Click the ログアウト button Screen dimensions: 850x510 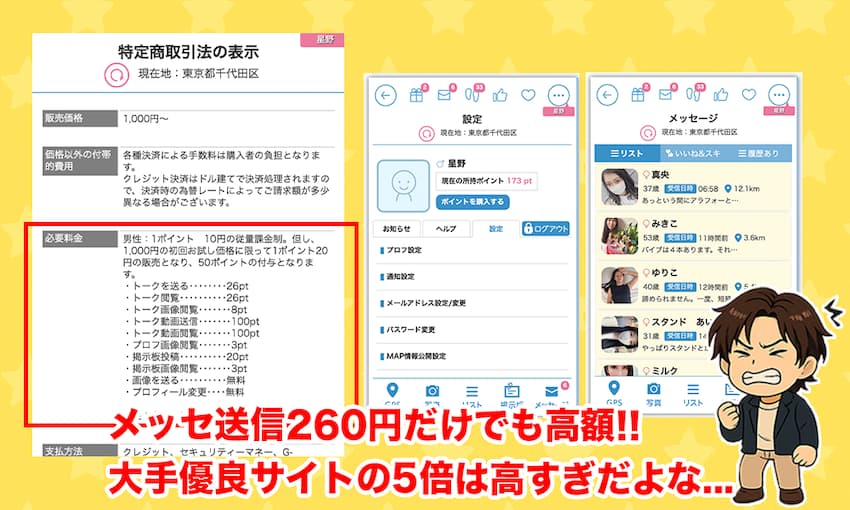pyautogui.click(x=546, y=229)
